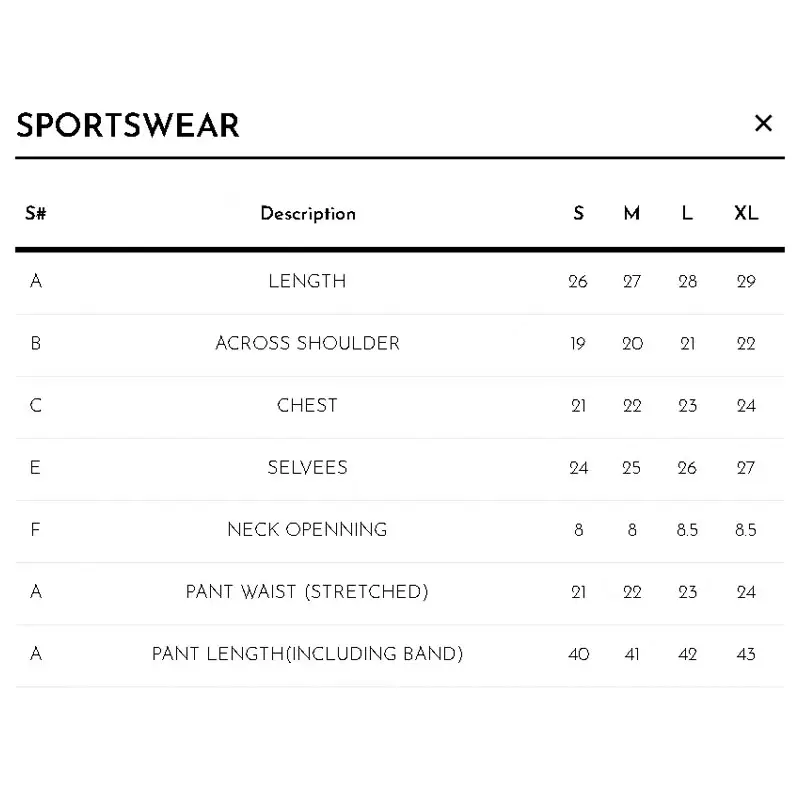Select the LENGTH row description
Screen dimensions: 800x800
(307, 281)
